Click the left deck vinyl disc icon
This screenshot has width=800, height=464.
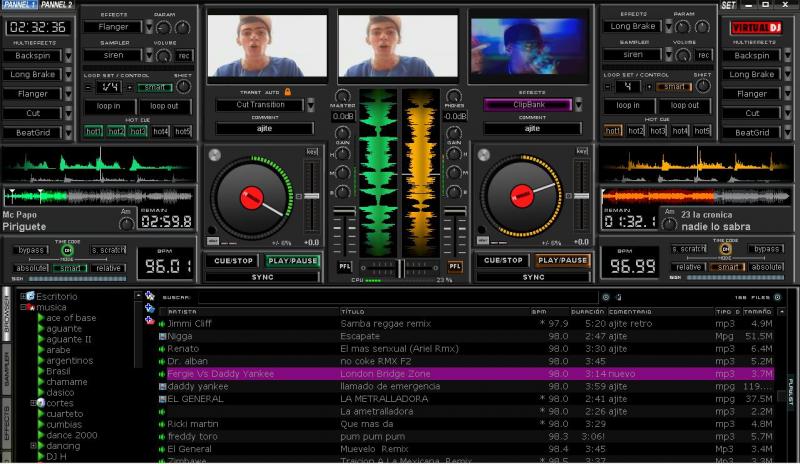point(215,155)
